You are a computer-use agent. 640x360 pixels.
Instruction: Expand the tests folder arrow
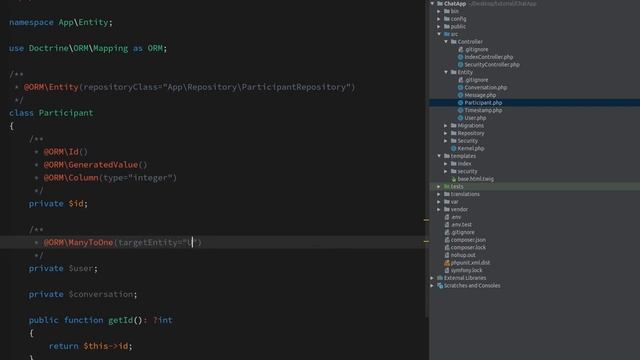coord(439,187)
